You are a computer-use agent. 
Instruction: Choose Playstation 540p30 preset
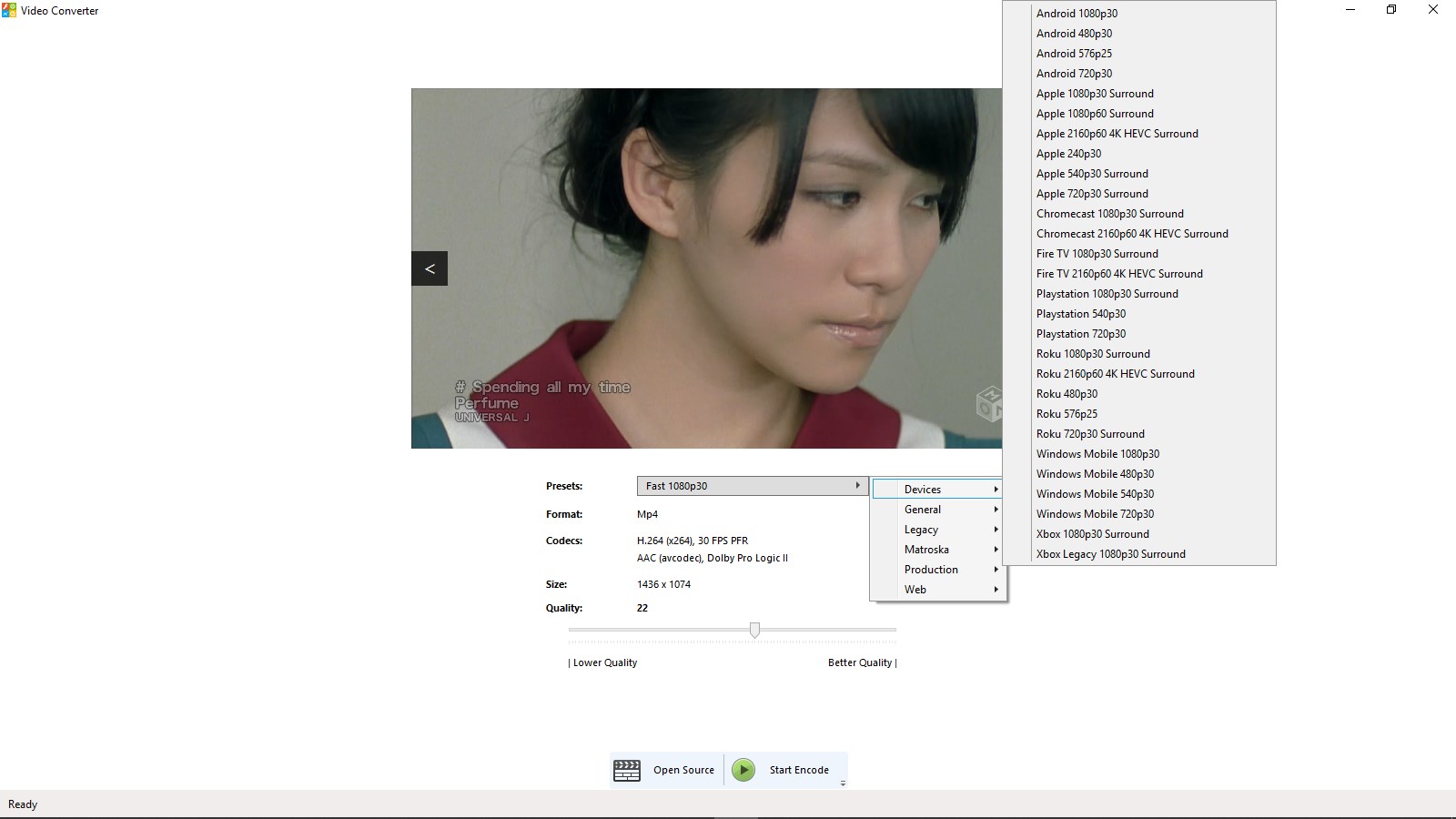click(x=1139, y=314)
